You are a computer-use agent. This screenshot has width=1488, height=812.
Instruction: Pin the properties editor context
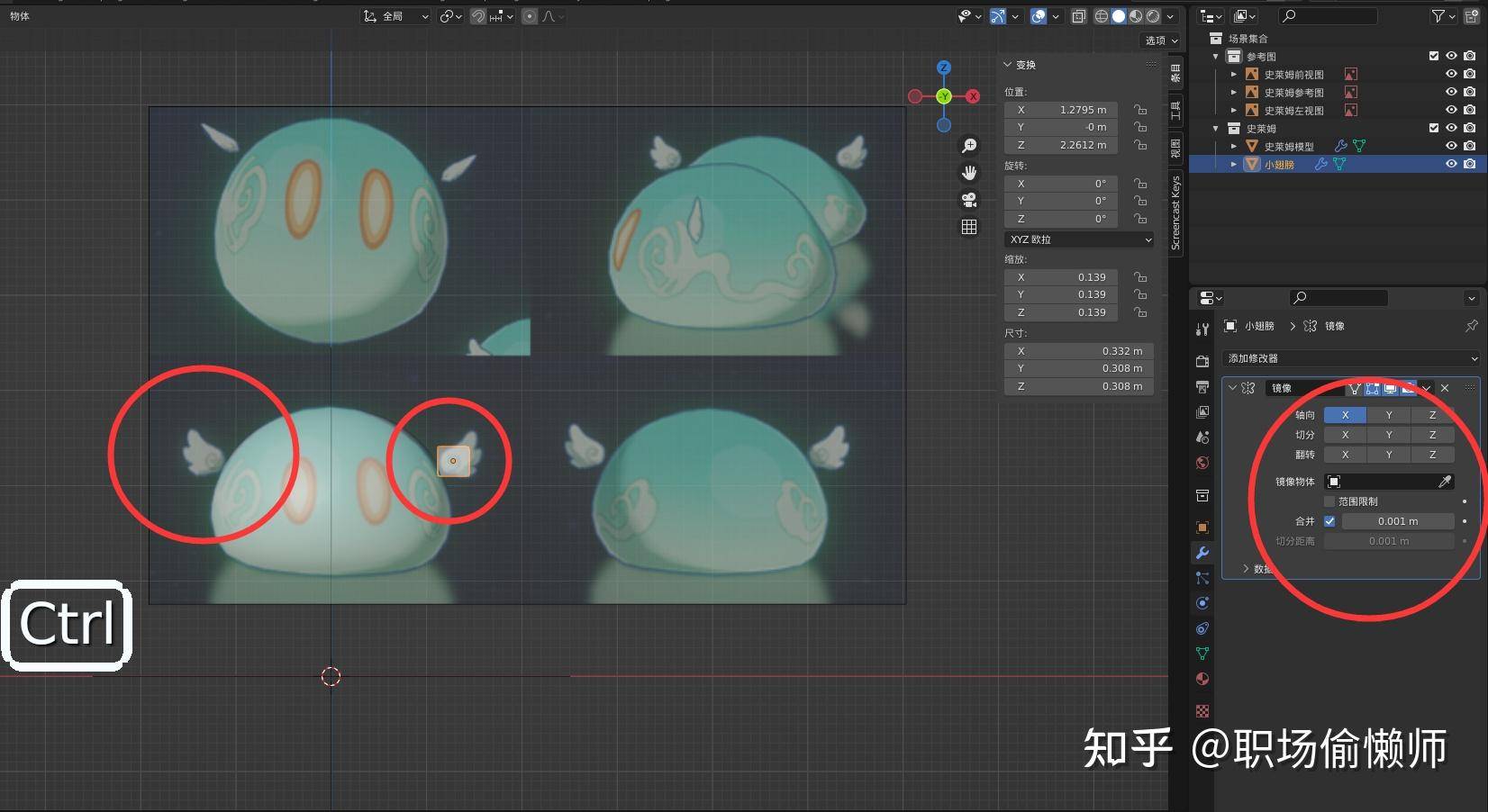coord(1472,326)
